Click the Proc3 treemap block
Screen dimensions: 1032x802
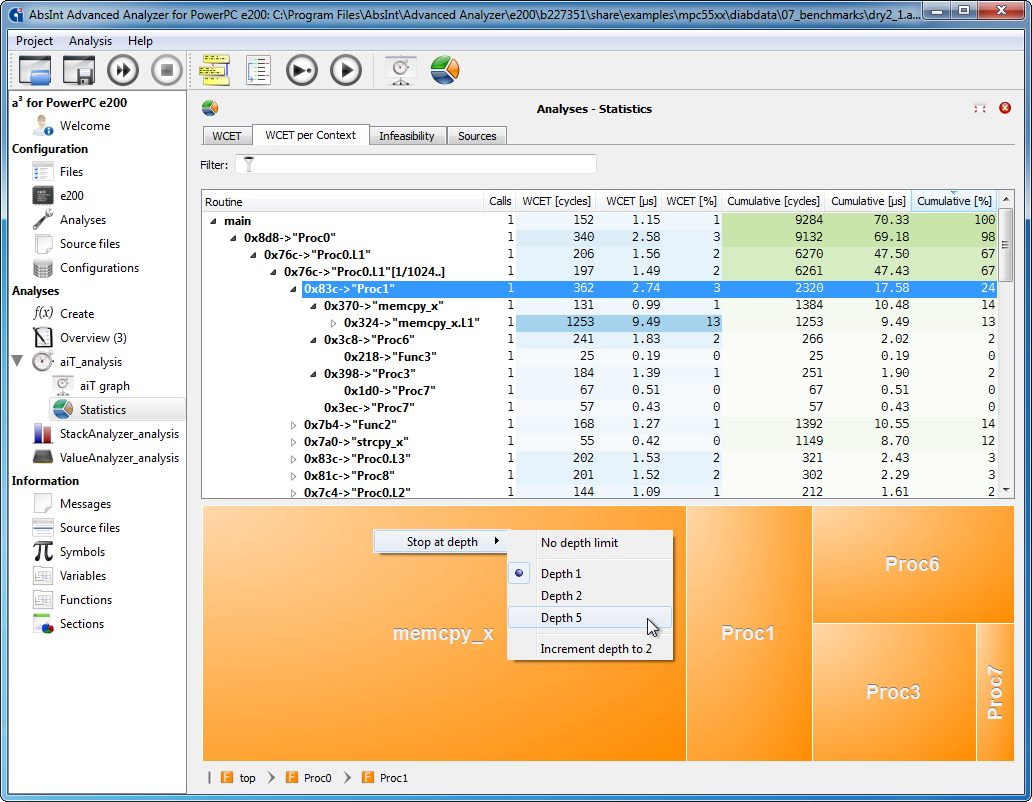(x=894, y=692)
